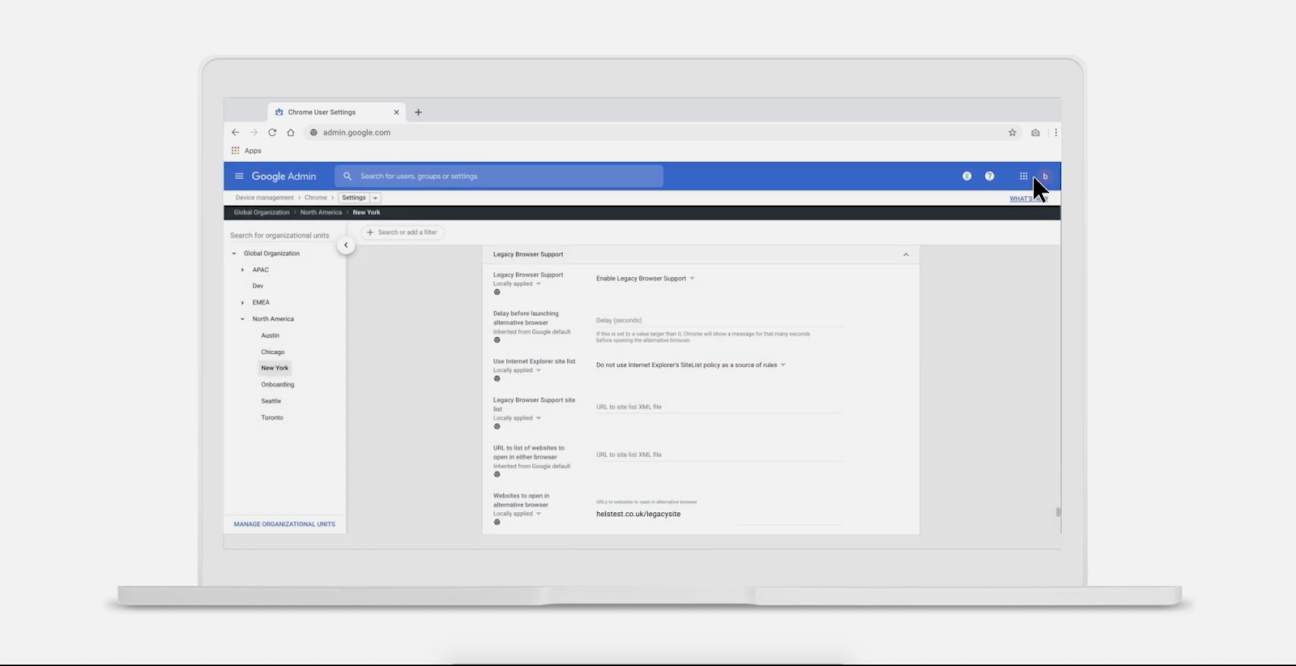
Task: Open the Google apps grid icon
Action: [1023, 176]
